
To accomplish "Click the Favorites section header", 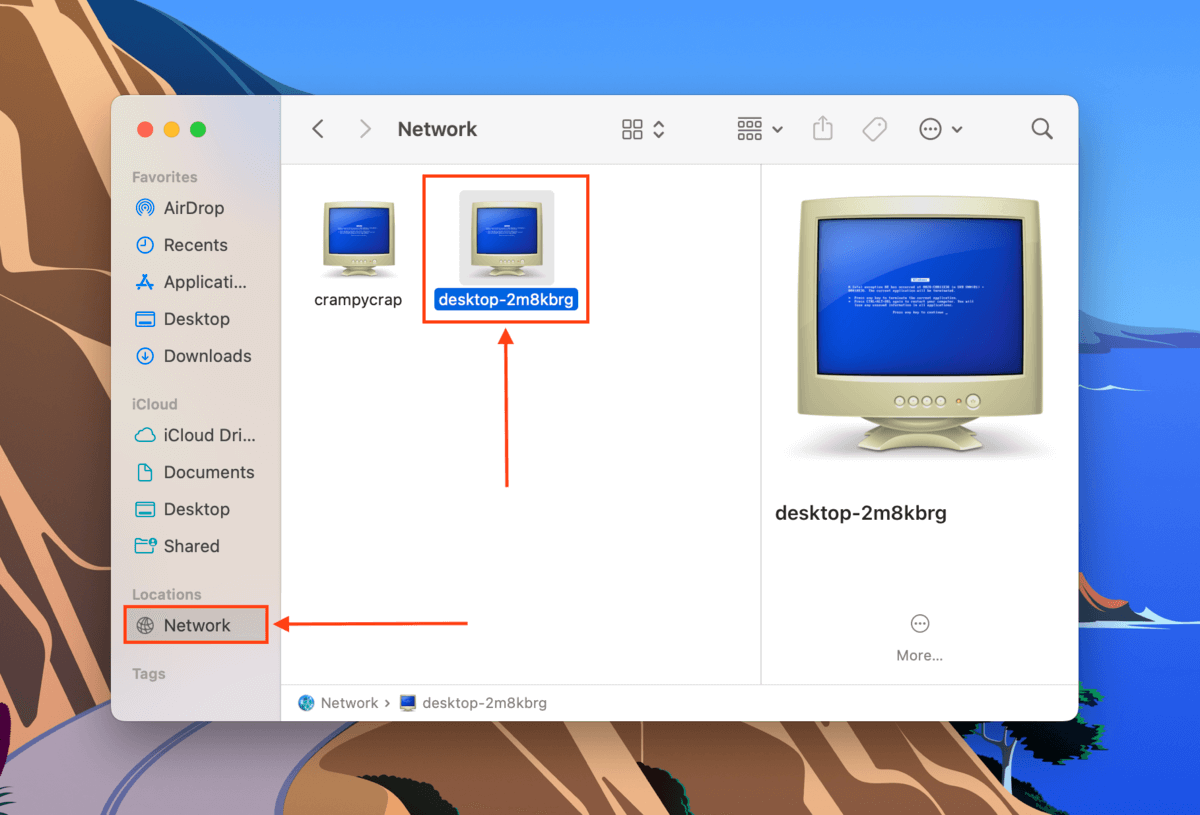I will 165,177.
